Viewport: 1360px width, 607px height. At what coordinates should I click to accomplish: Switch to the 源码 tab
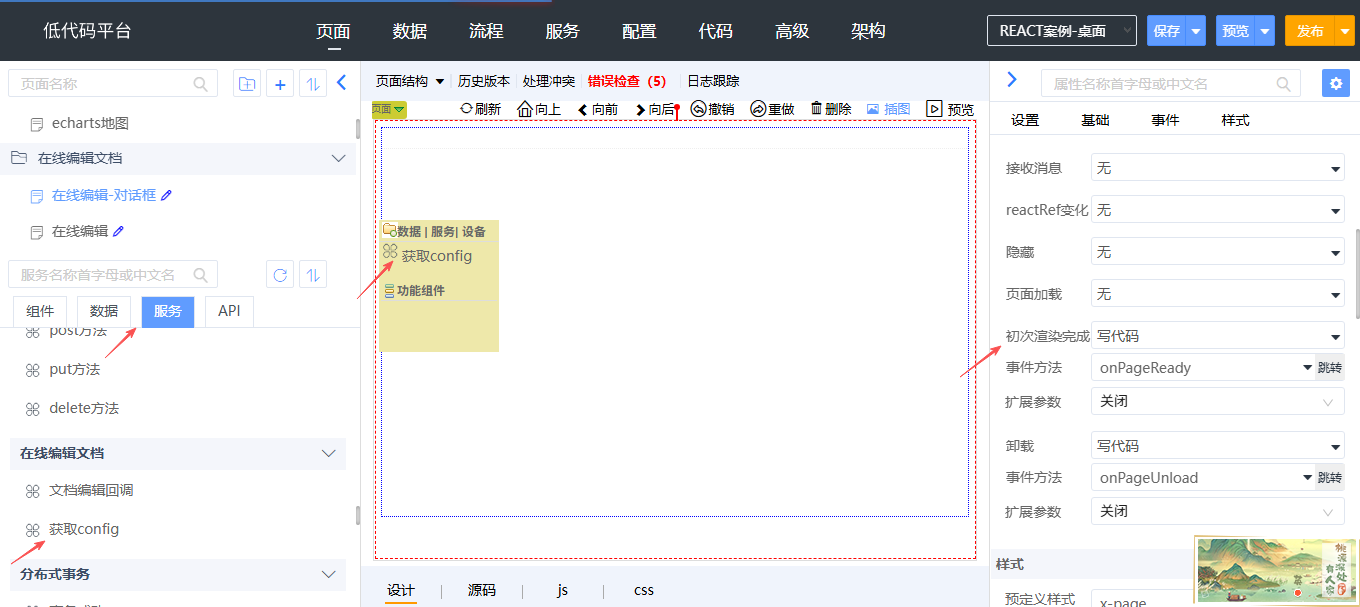pyautogui.click(x=481, y=590)
